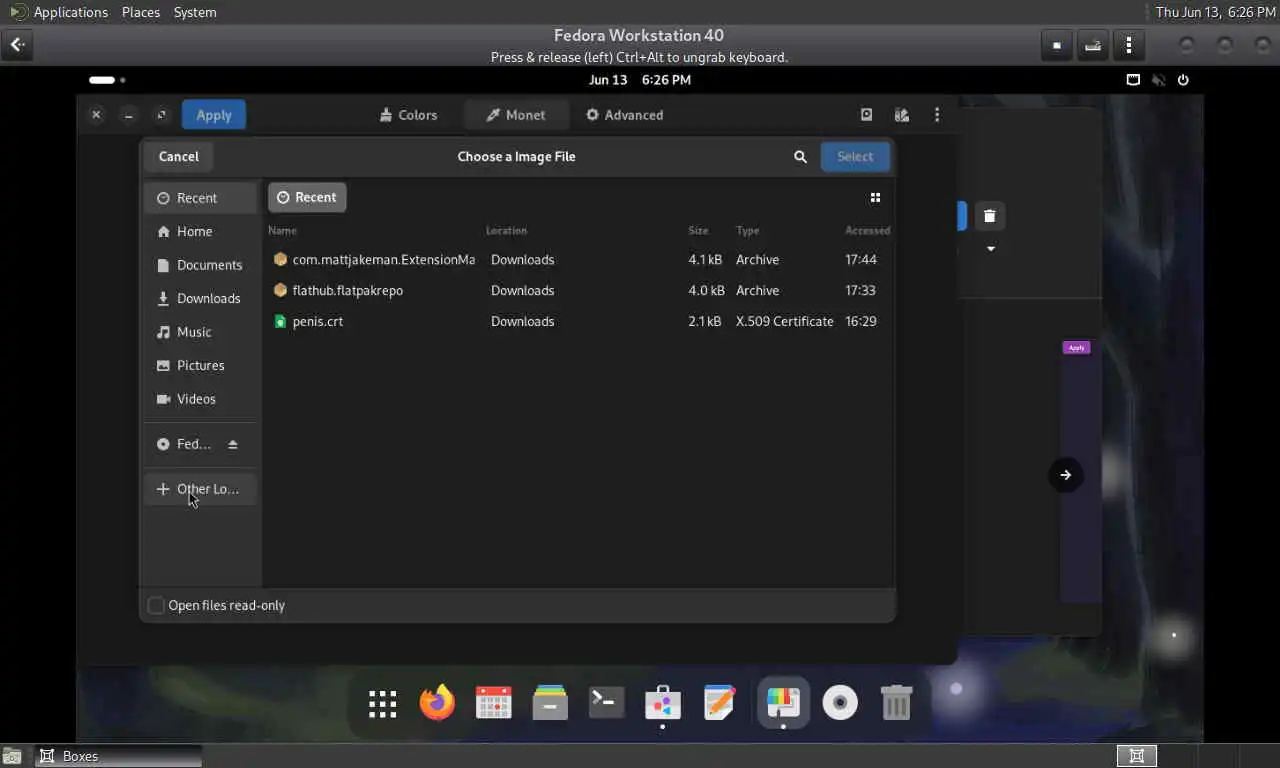Open Terminal from the dock
The image size is (1280, 768).
click(x=606, y=703)
